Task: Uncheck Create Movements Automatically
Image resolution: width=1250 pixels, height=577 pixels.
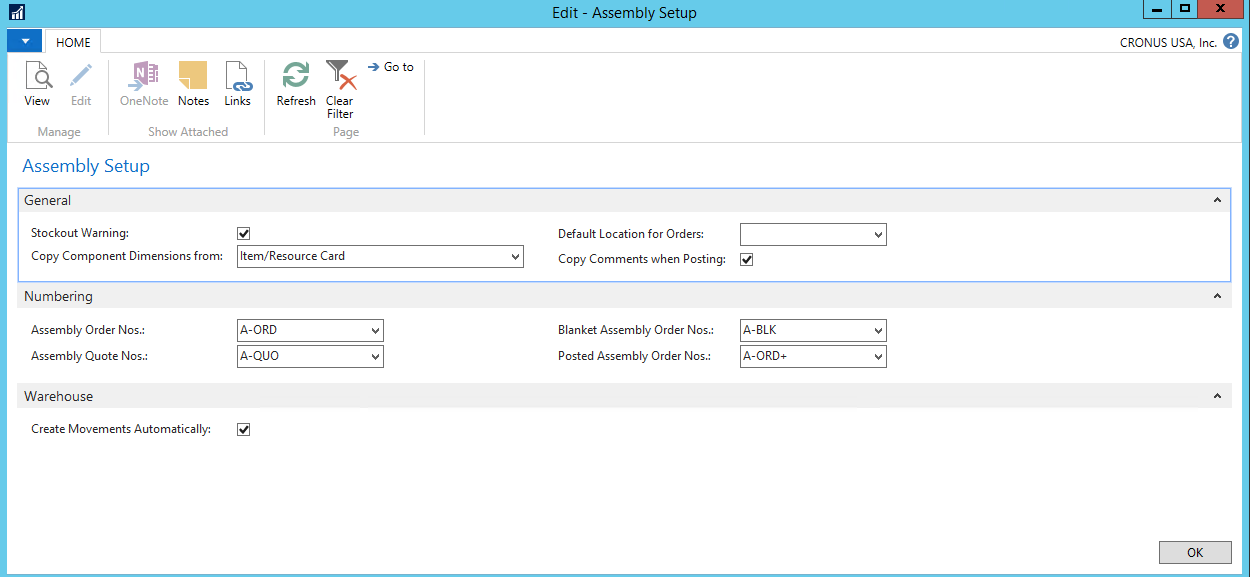Action: pyautogui.click(x=243, y=429)
